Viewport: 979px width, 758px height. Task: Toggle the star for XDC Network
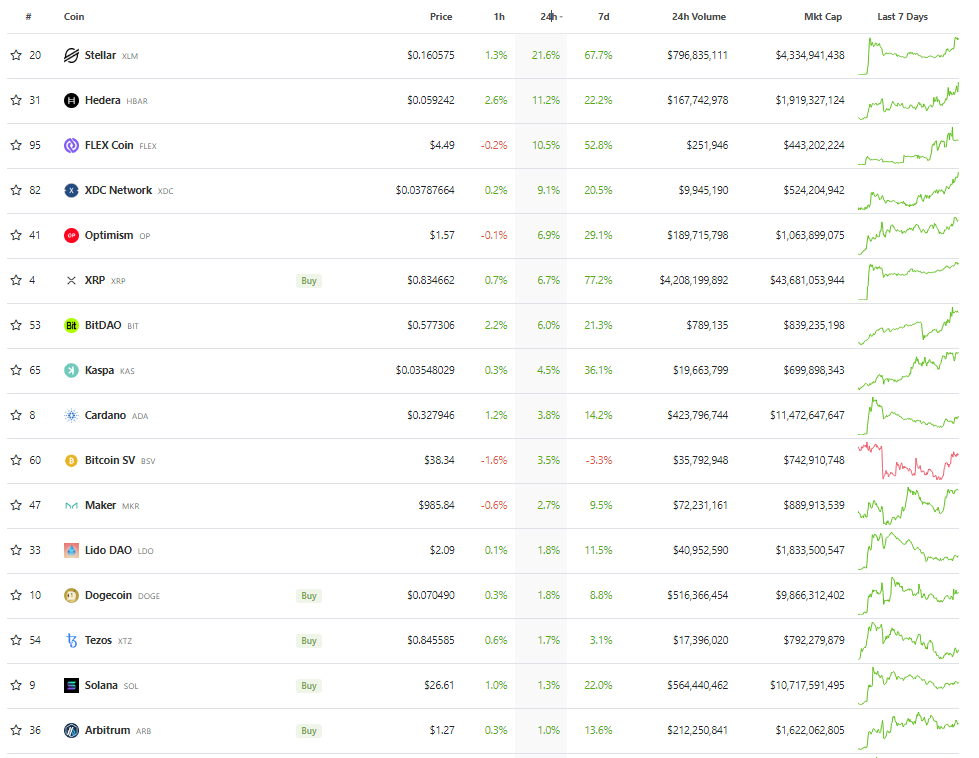click(16, 190)
